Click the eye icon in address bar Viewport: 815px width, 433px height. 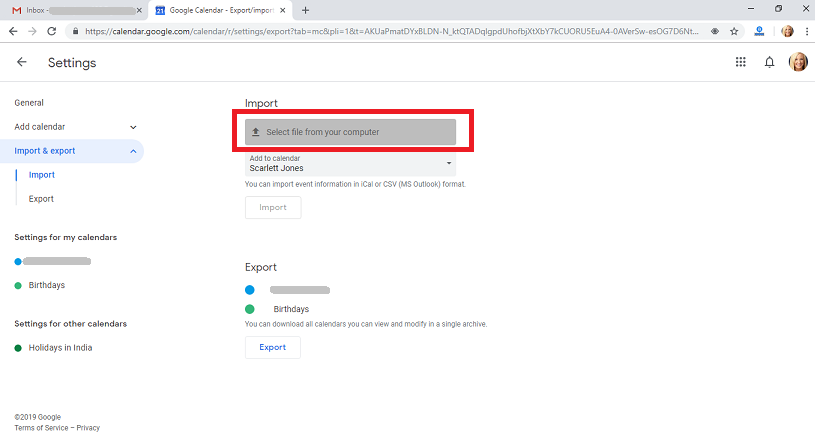715,31
